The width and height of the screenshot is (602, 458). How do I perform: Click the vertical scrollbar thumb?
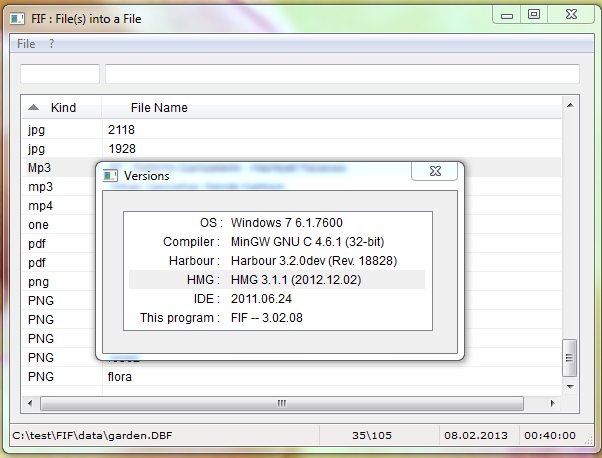point(570,354)
